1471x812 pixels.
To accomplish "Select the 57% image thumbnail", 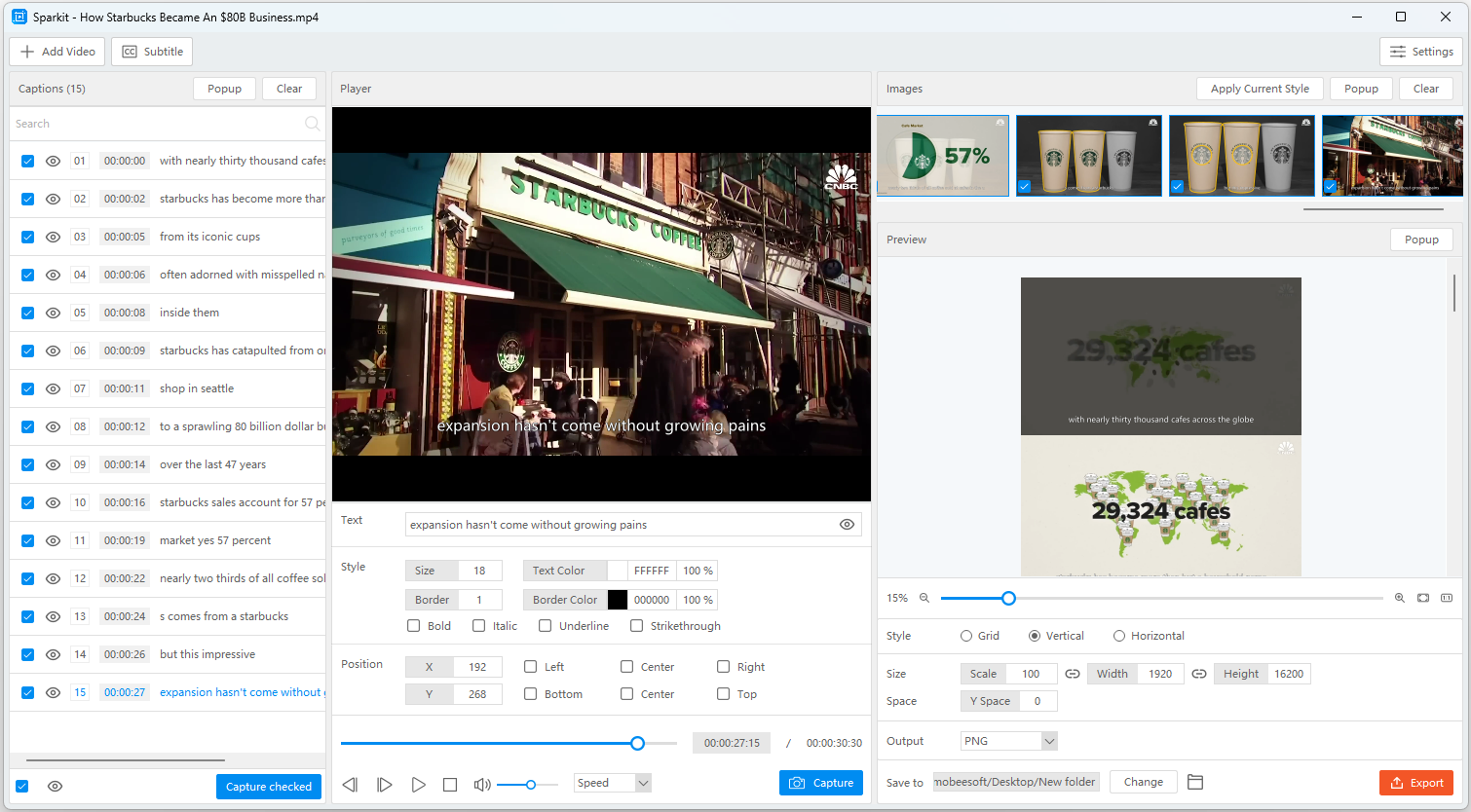I will click(x=943, y=156).
